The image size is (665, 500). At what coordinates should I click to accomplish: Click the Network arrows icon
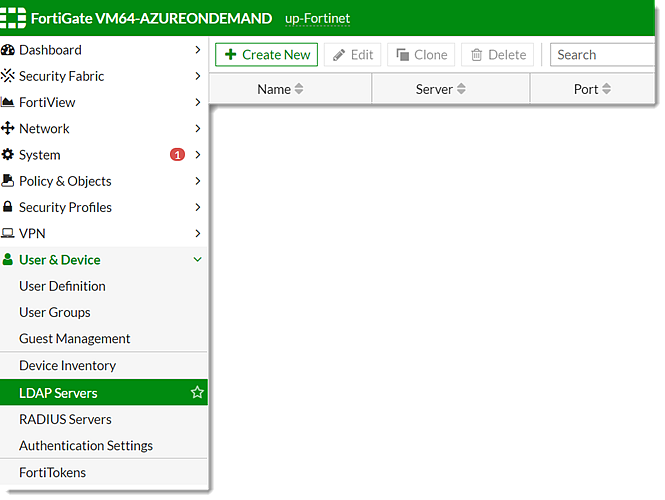(9, 129)
